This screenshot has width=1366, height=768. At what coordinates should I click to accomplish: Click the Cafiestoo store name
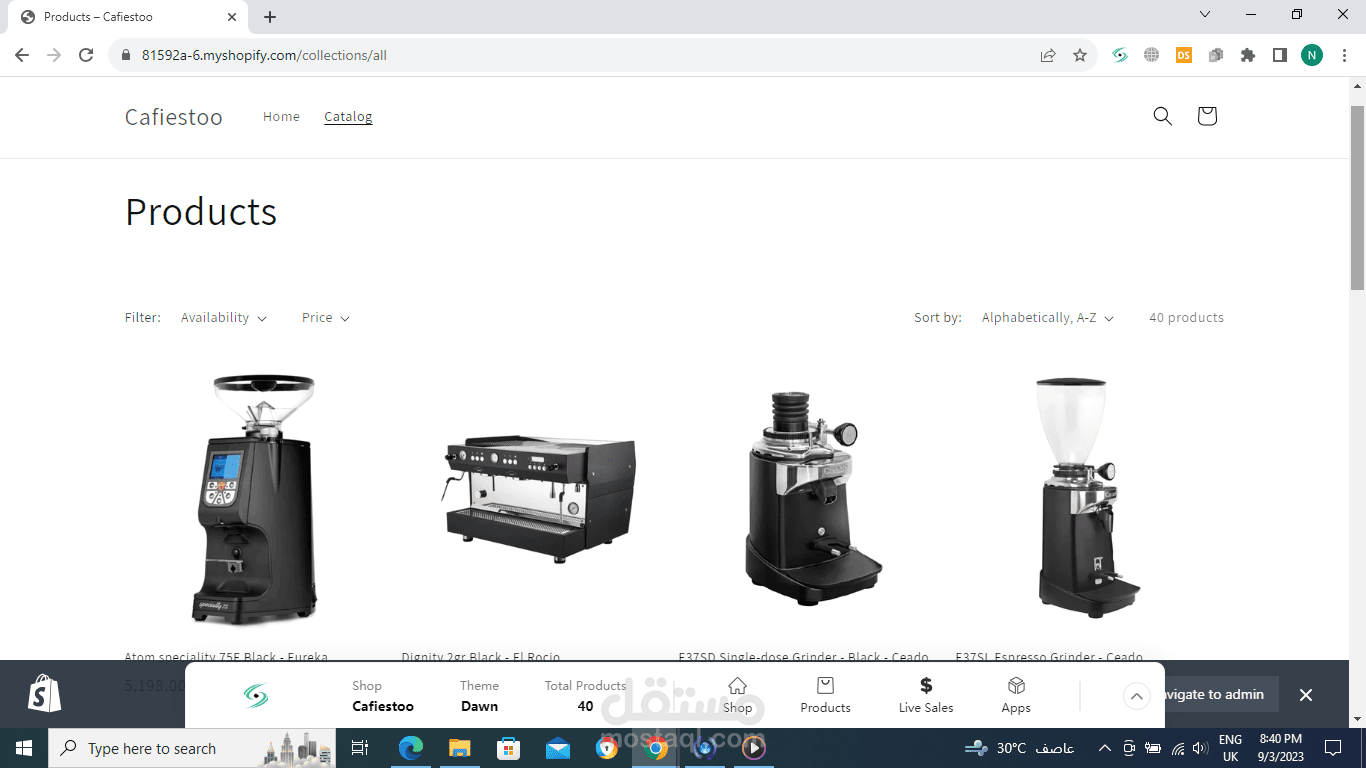174,117
